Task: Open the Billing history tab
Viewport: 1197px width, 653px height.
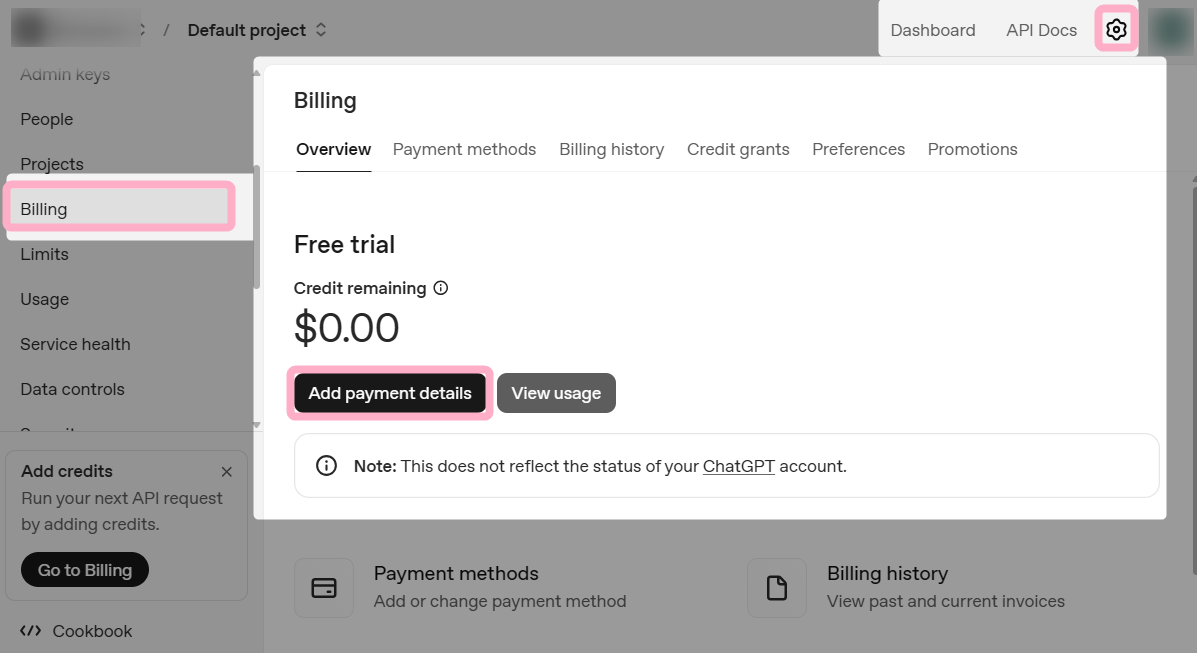Action: click(x=611, y=149)
